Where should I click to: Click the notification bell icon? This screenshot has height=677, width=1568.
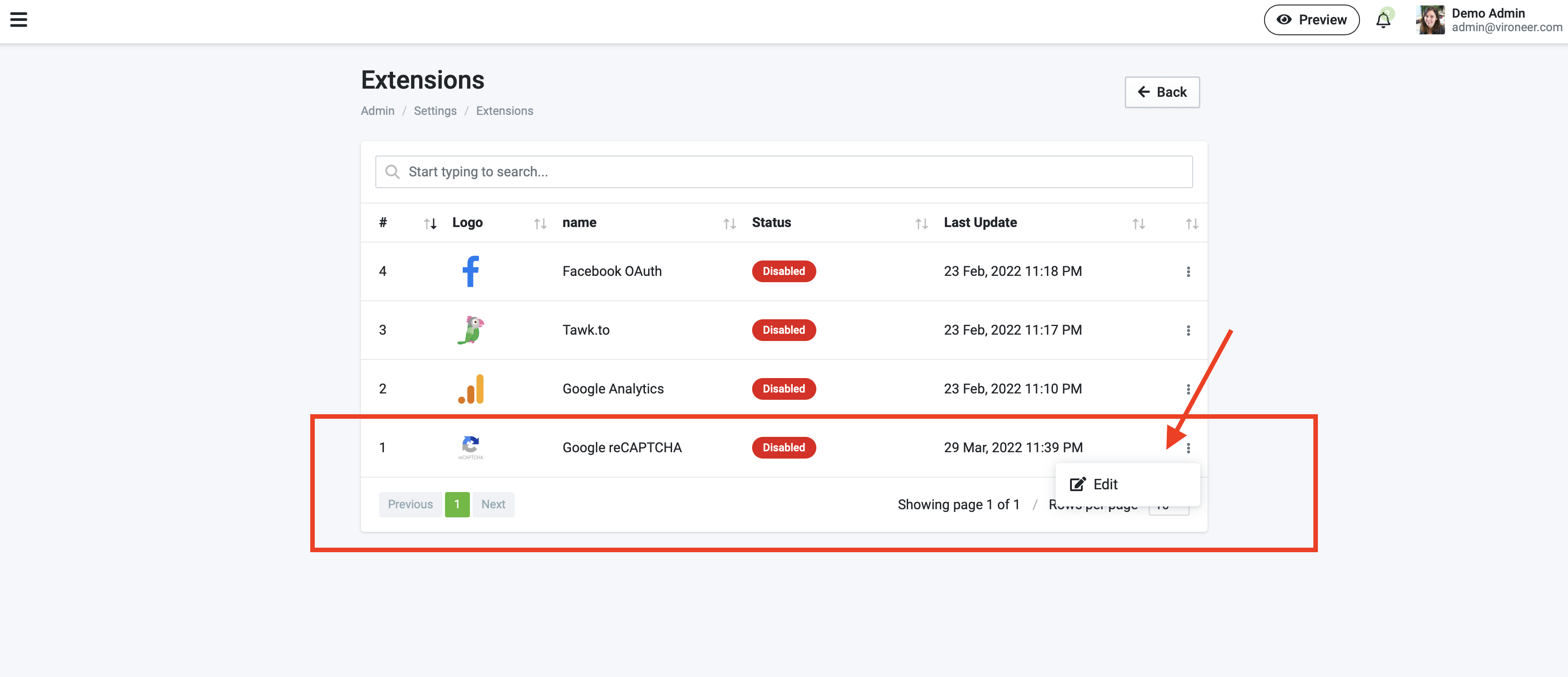pyautogui.click(x=1383, y=20)
